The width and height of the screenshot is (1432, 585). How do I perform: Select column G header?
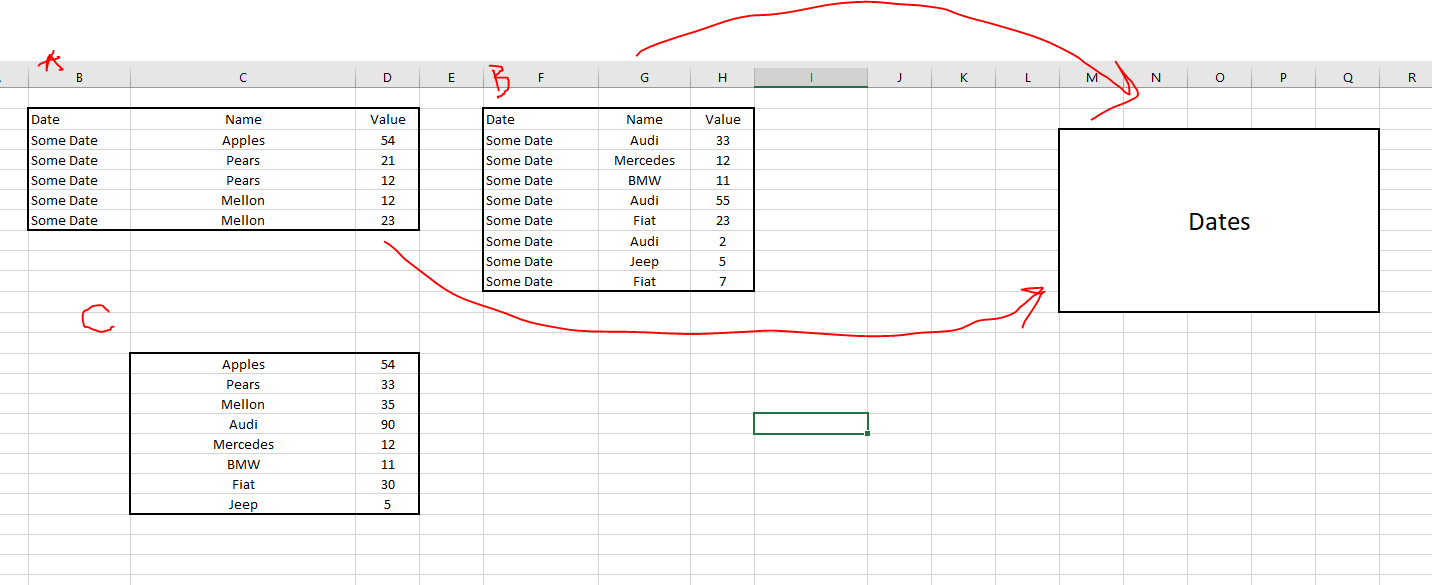coord(644,77)
